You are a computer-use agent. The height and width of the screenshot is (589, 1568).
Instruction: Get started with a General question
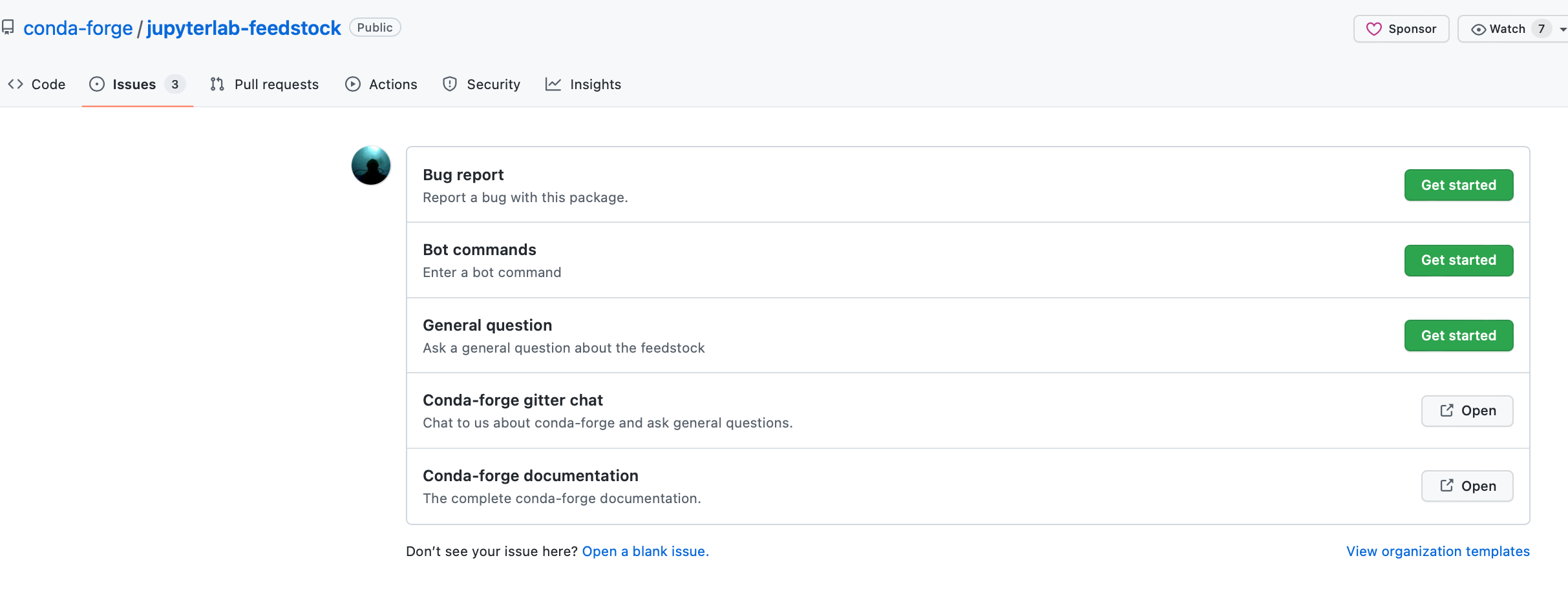[x=1458, y=336]
